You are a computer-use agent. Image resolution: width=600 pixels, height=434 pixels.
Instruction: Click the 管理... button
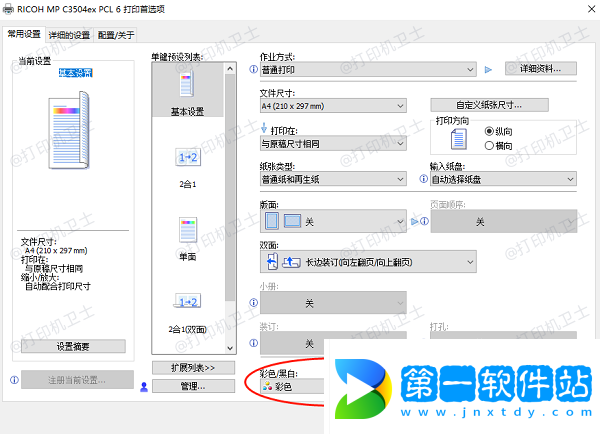tap(193, 386)
